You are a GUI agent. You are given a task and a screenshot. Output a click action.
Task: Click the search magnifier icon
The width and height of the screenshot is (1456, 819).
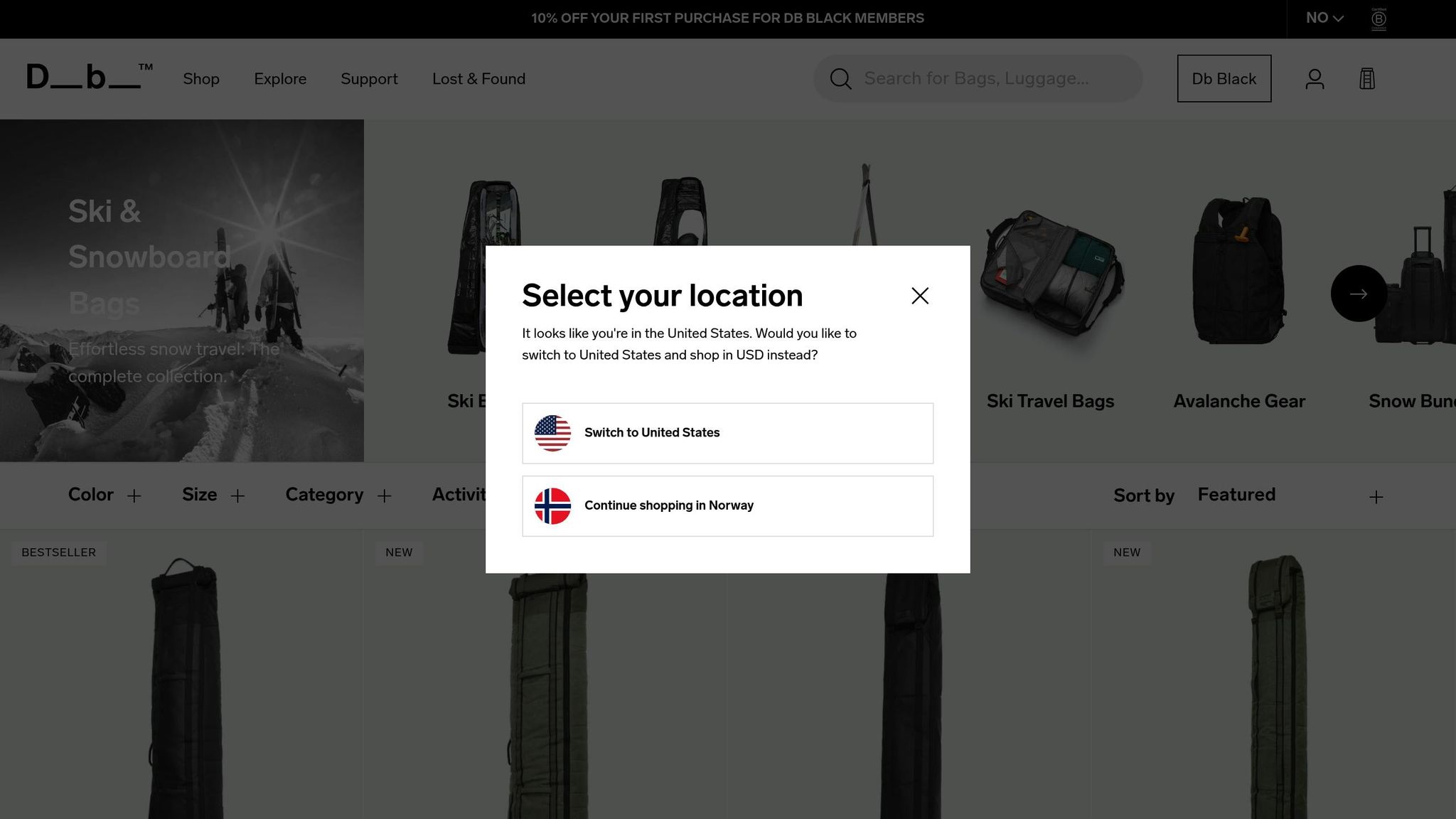[x=840, y=79]
